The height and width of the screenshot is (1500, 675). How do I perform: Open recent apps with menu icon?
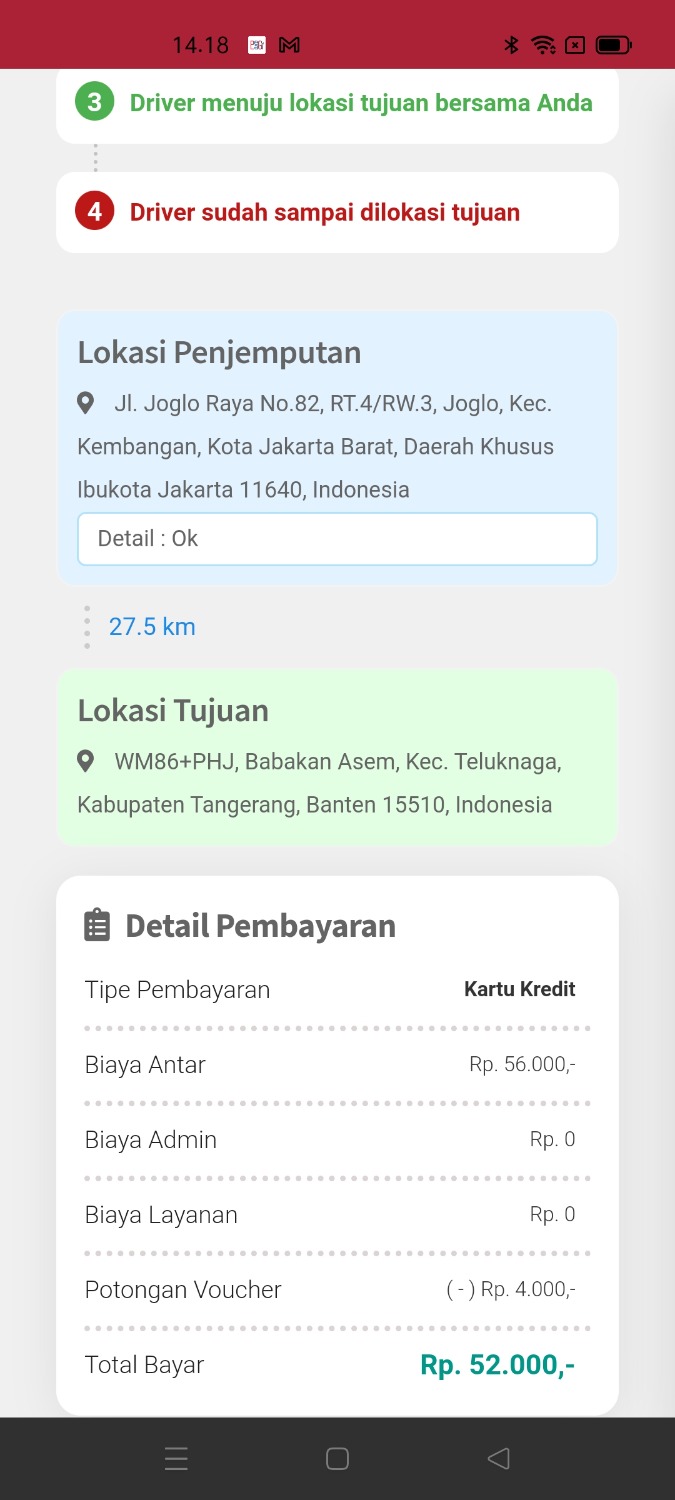(176, 1459)
